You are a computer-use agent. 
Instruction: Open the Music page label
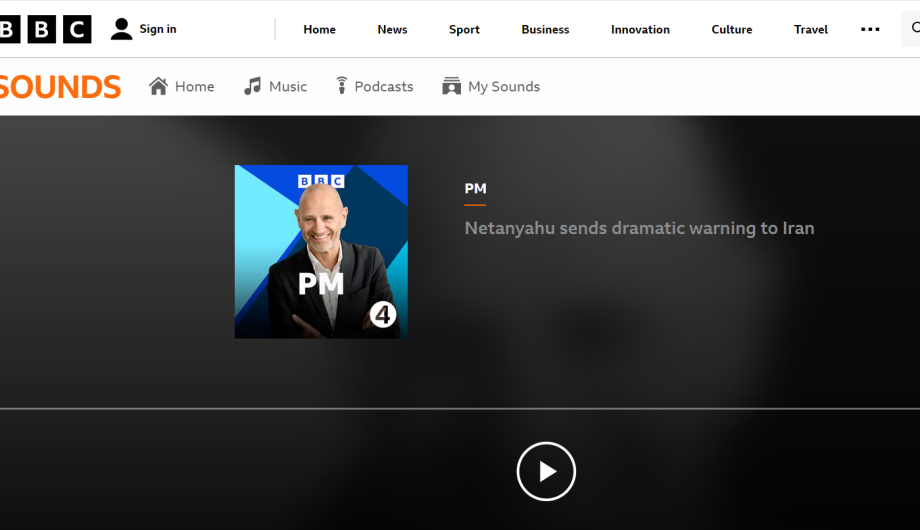click(x=288, y=87)
